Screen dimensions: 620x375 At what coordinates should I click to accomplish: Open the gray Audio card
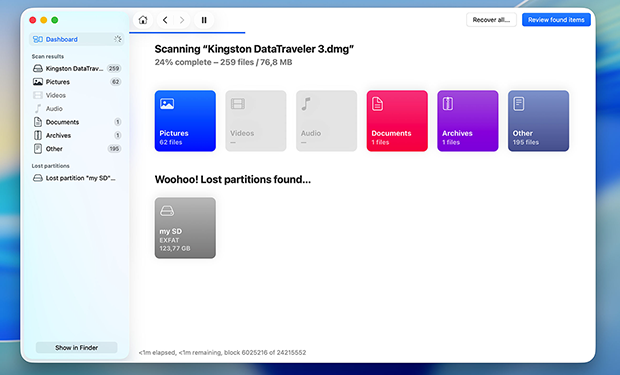[327, 121]
